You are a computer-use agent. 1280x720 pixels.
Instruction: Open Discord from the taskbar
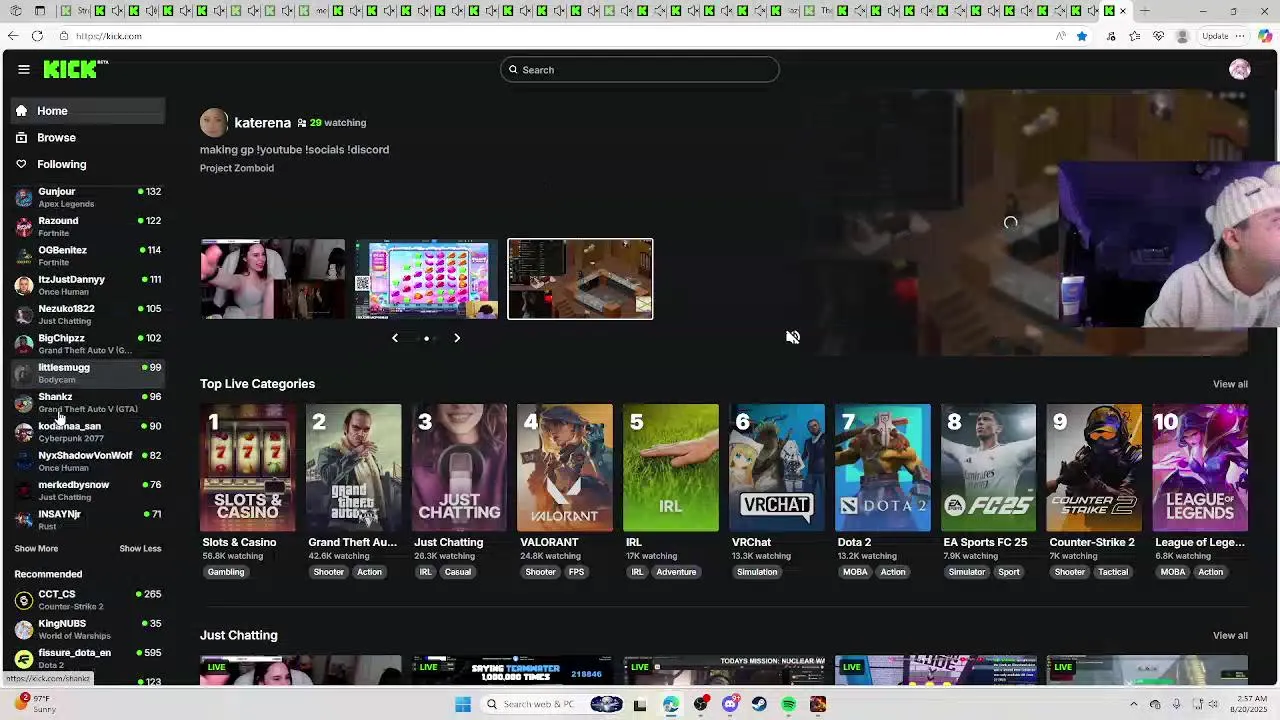pyautogui.click(x=730, y=704)
